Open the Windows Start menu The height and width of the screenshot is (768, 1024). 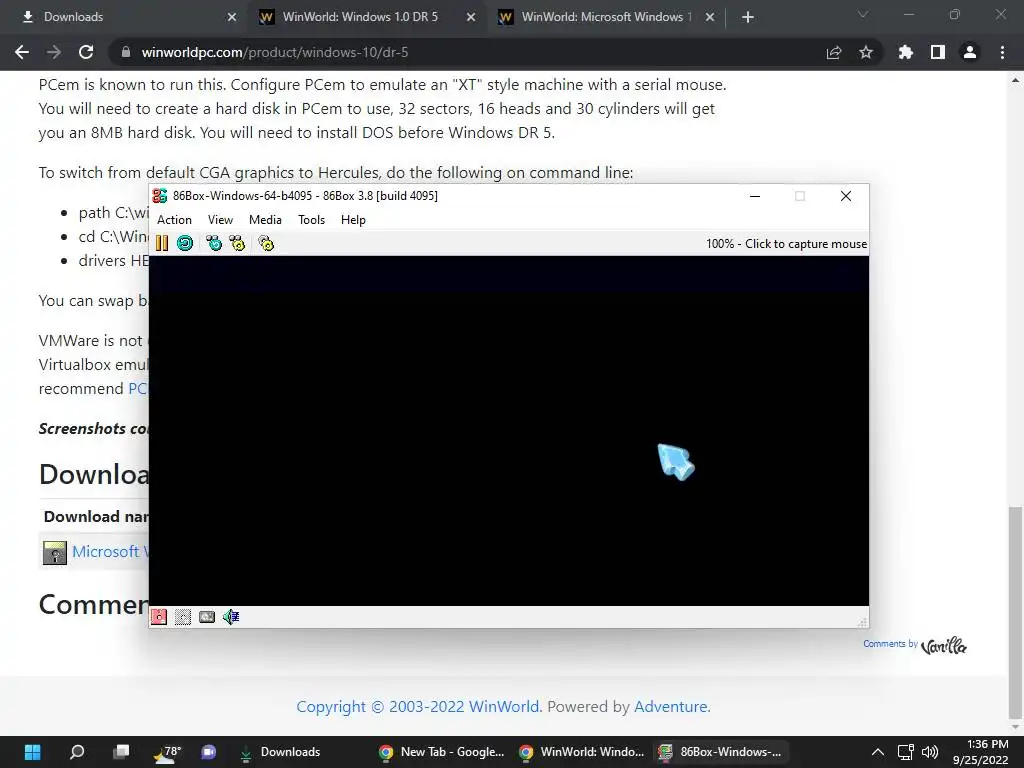point(33,752)
